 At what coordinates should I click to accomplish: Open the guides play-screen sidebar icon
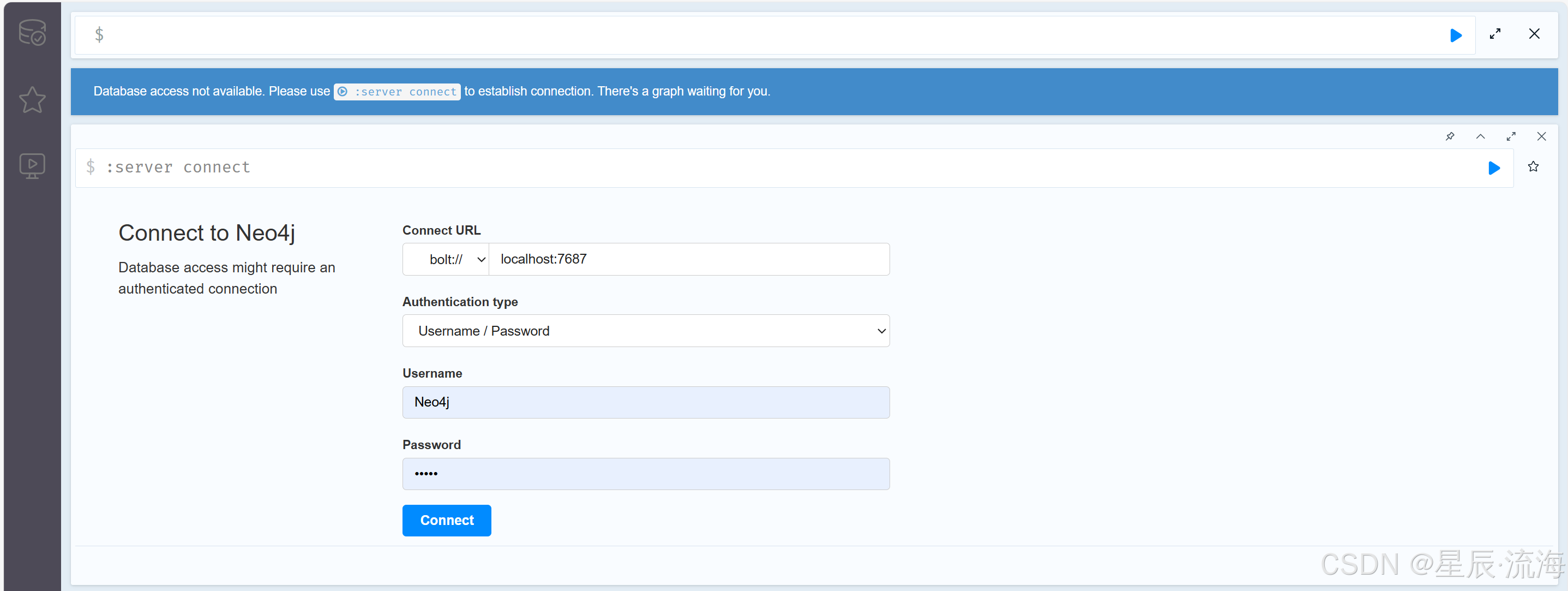[x=32, y=166]
